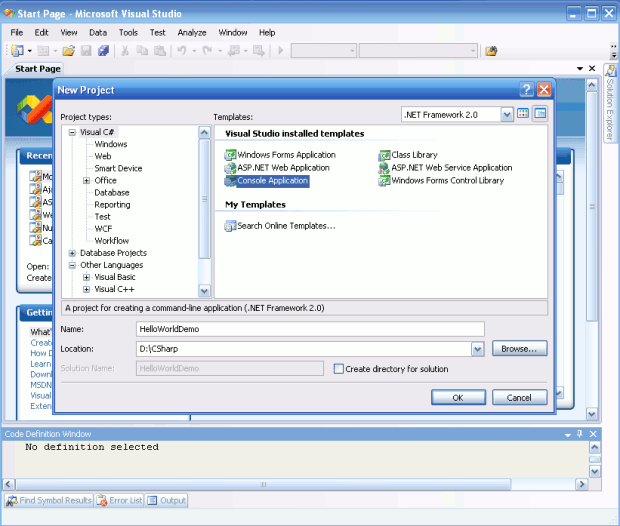Click the New Project toolbar icon
Image resolution: width=620 pixels, height=526 pixels.
click(17, 51)
